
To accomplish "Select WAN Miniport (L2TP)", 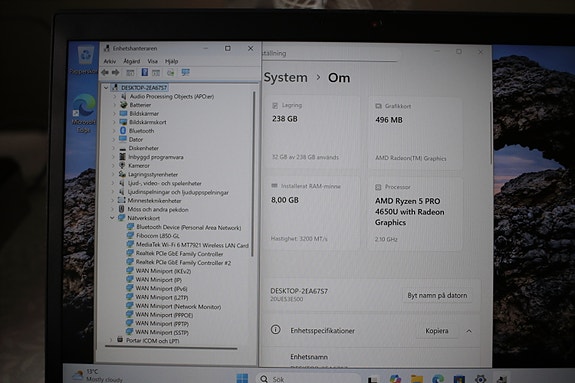I will point(162,297).
